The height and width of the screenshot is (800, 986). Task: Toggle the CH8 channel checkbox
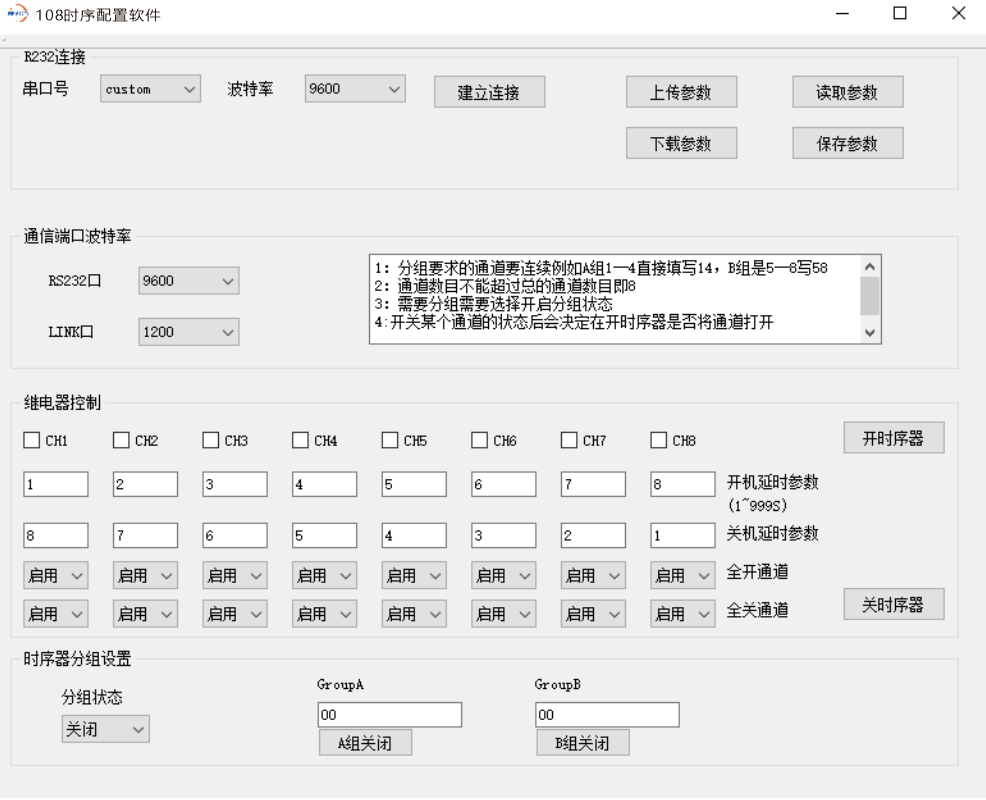(x=658, y=439)
